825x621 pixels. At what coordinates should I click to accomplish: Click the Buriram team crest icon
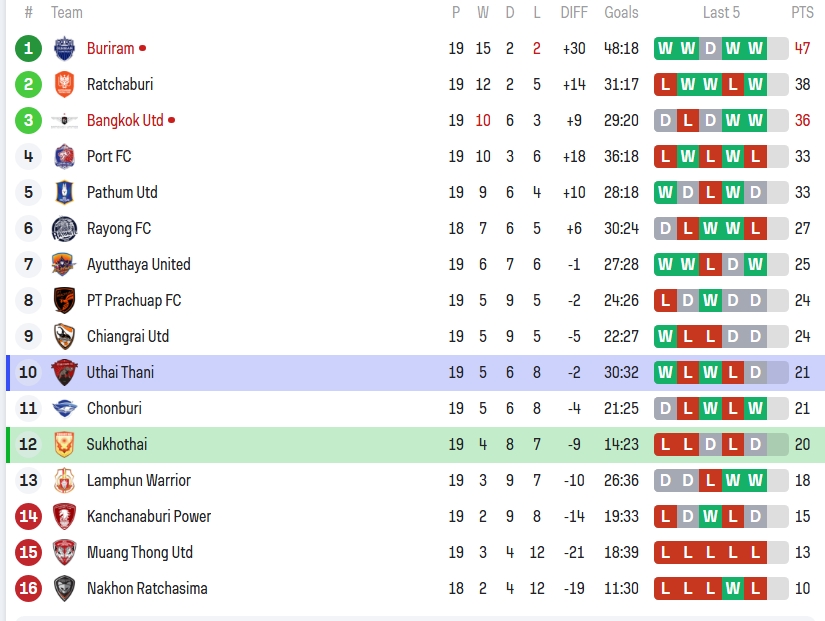pyautogui.click(x=64, y=48)
